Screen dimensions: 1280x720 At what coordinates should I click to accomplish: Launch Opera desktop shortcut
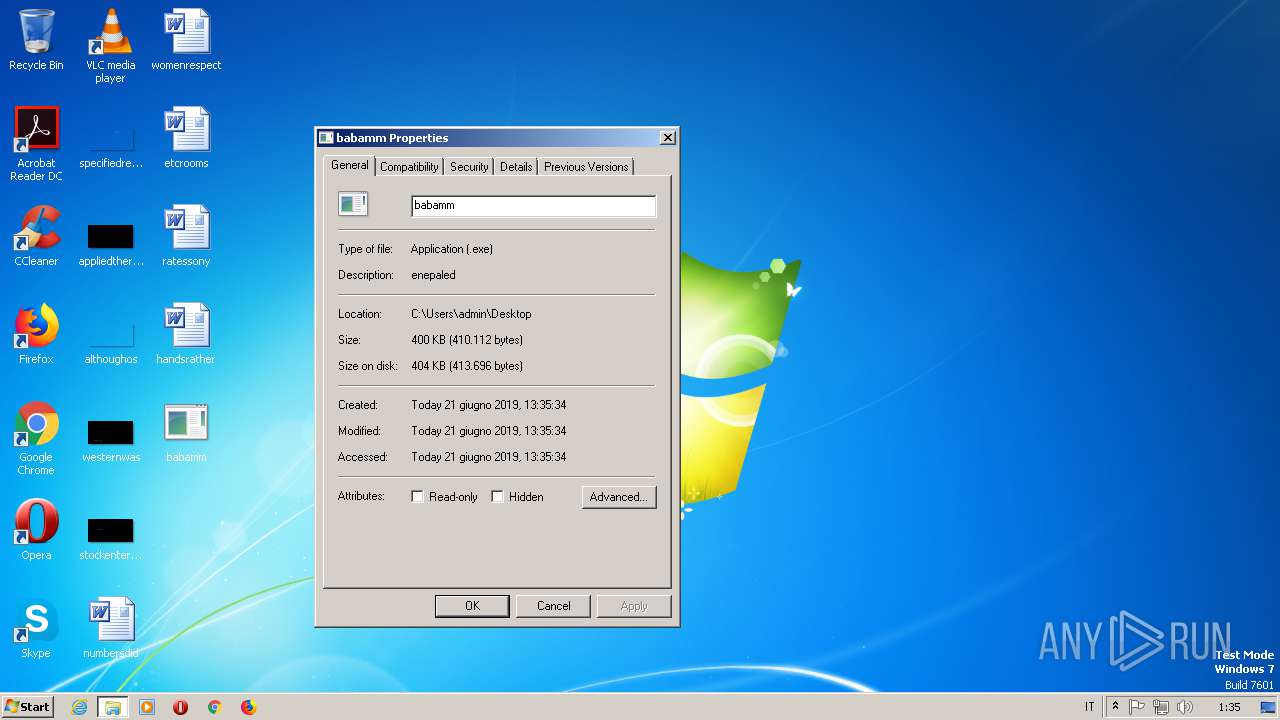click(x=36, y=529)
